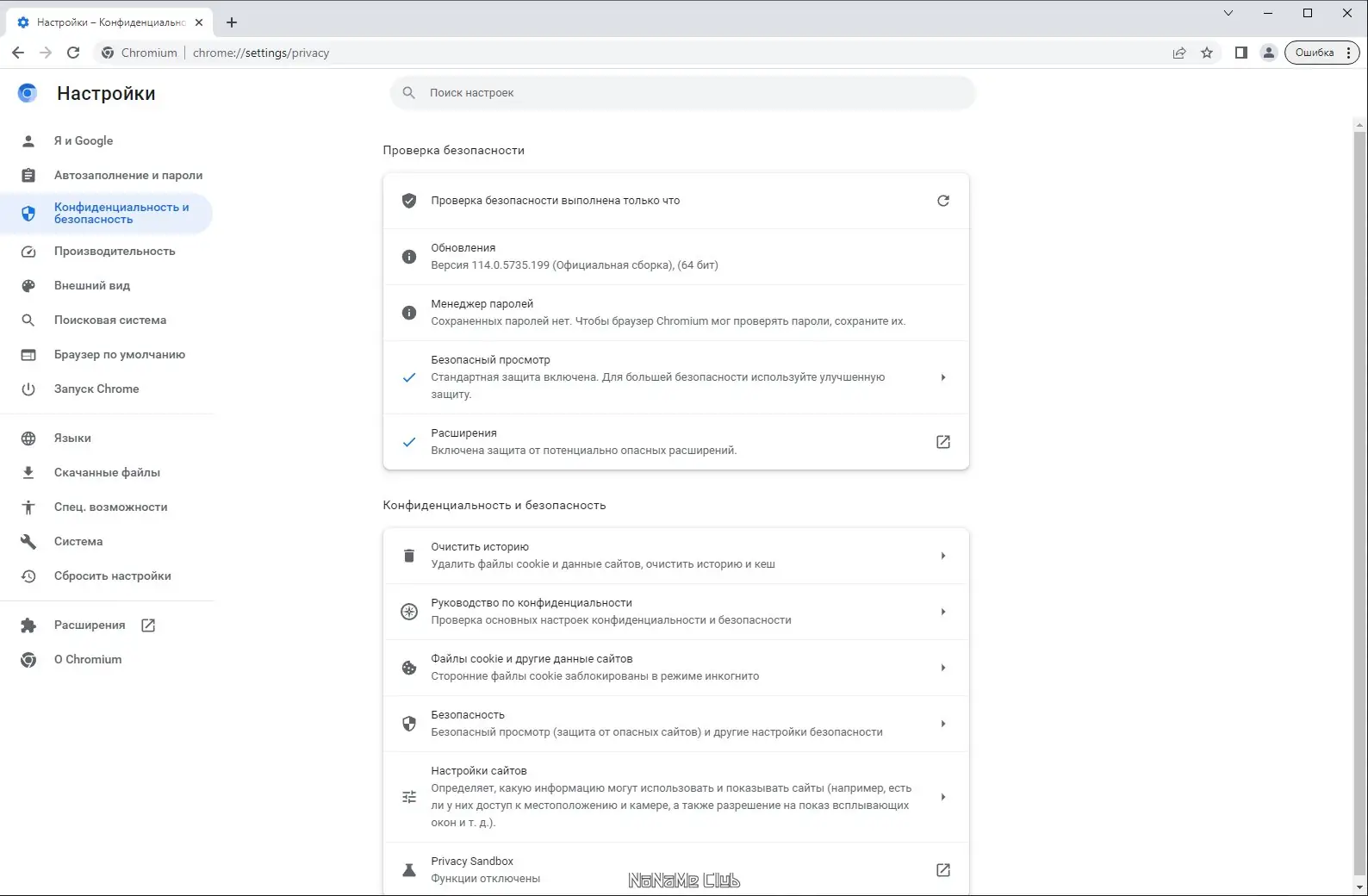Viewport: 1368px width, 896px height.
Task: Click the settings search field
Action: 682,93
